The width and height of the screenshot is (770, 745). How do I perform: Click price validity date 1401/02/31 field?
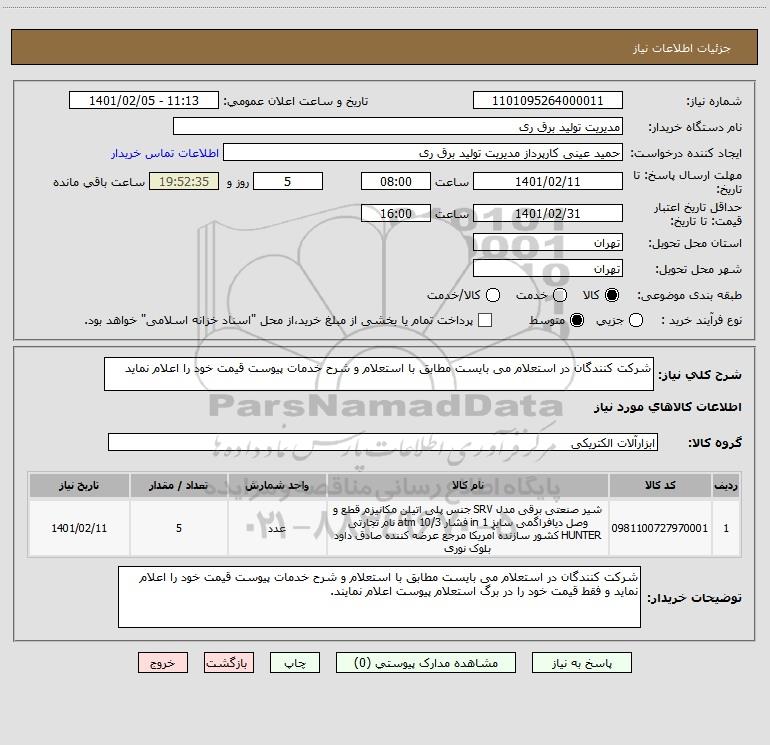tap(548, 213)
